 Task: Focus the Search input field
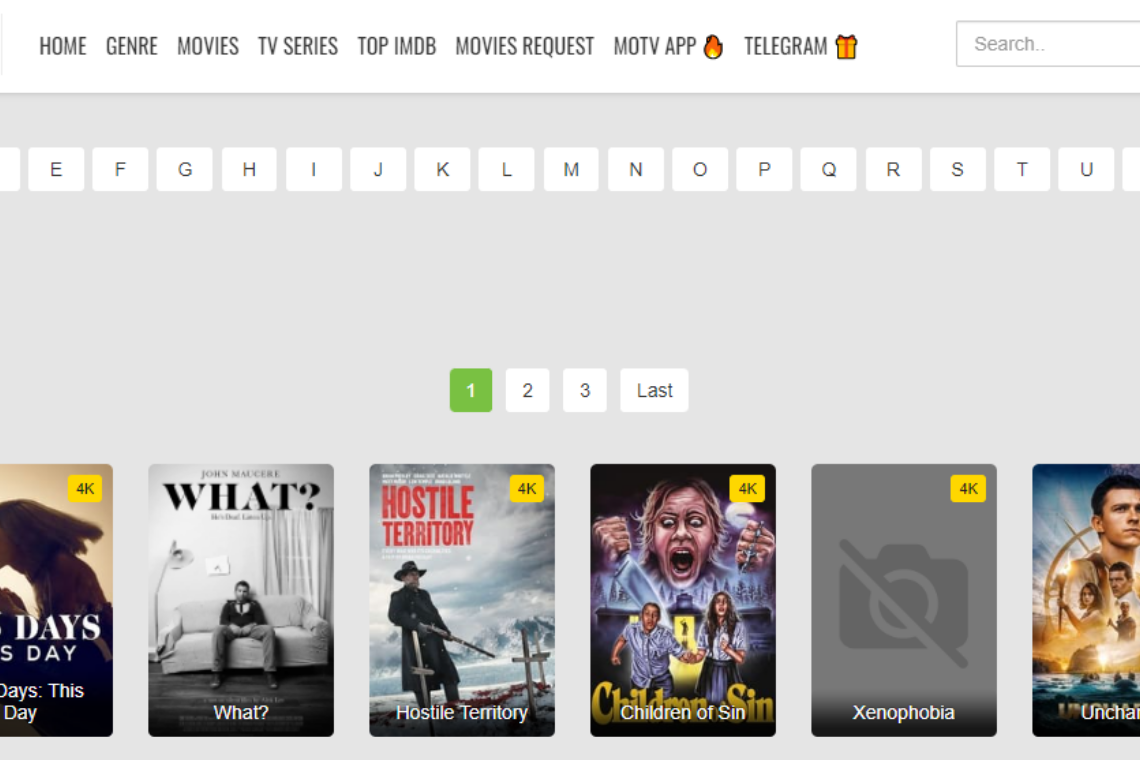[1048, 44]
